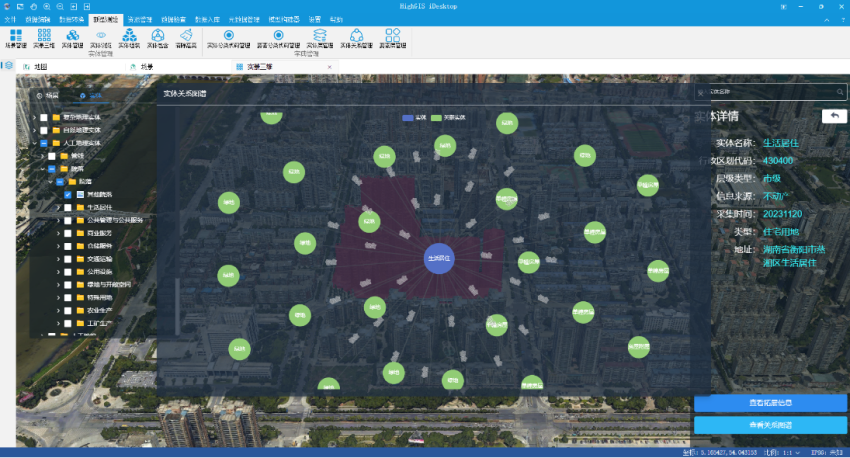850x458 pixels.
Task: Click the blue 实体 legend color swatch
Action: [407, 117]
